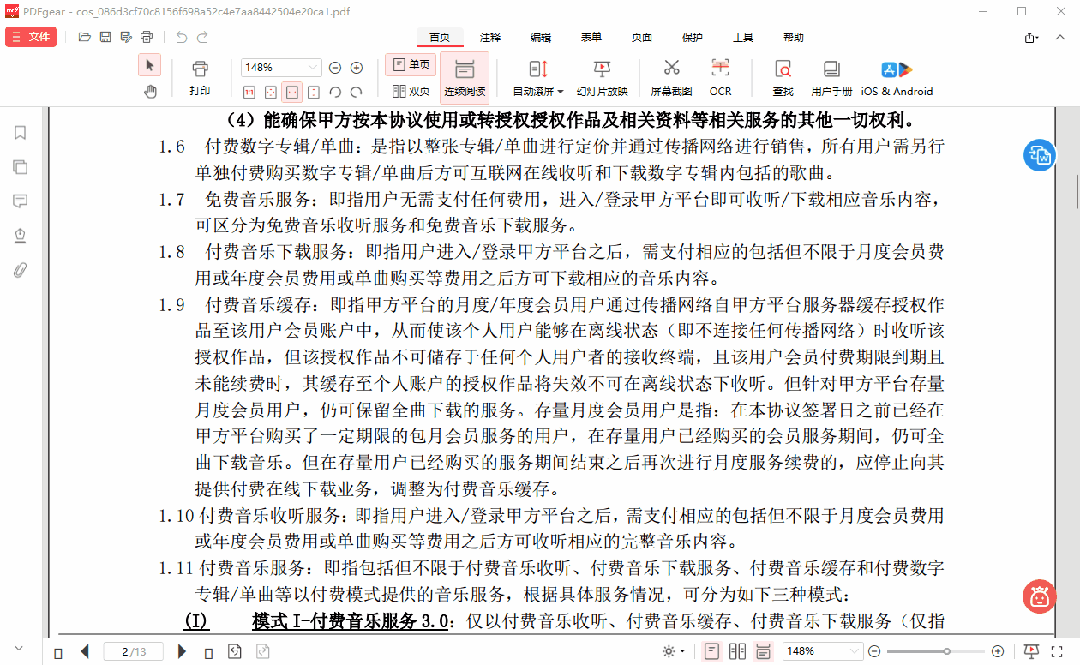Screen dimensions: 1080x665
Task: Go to the next page with right arrow
Action: 182,651
